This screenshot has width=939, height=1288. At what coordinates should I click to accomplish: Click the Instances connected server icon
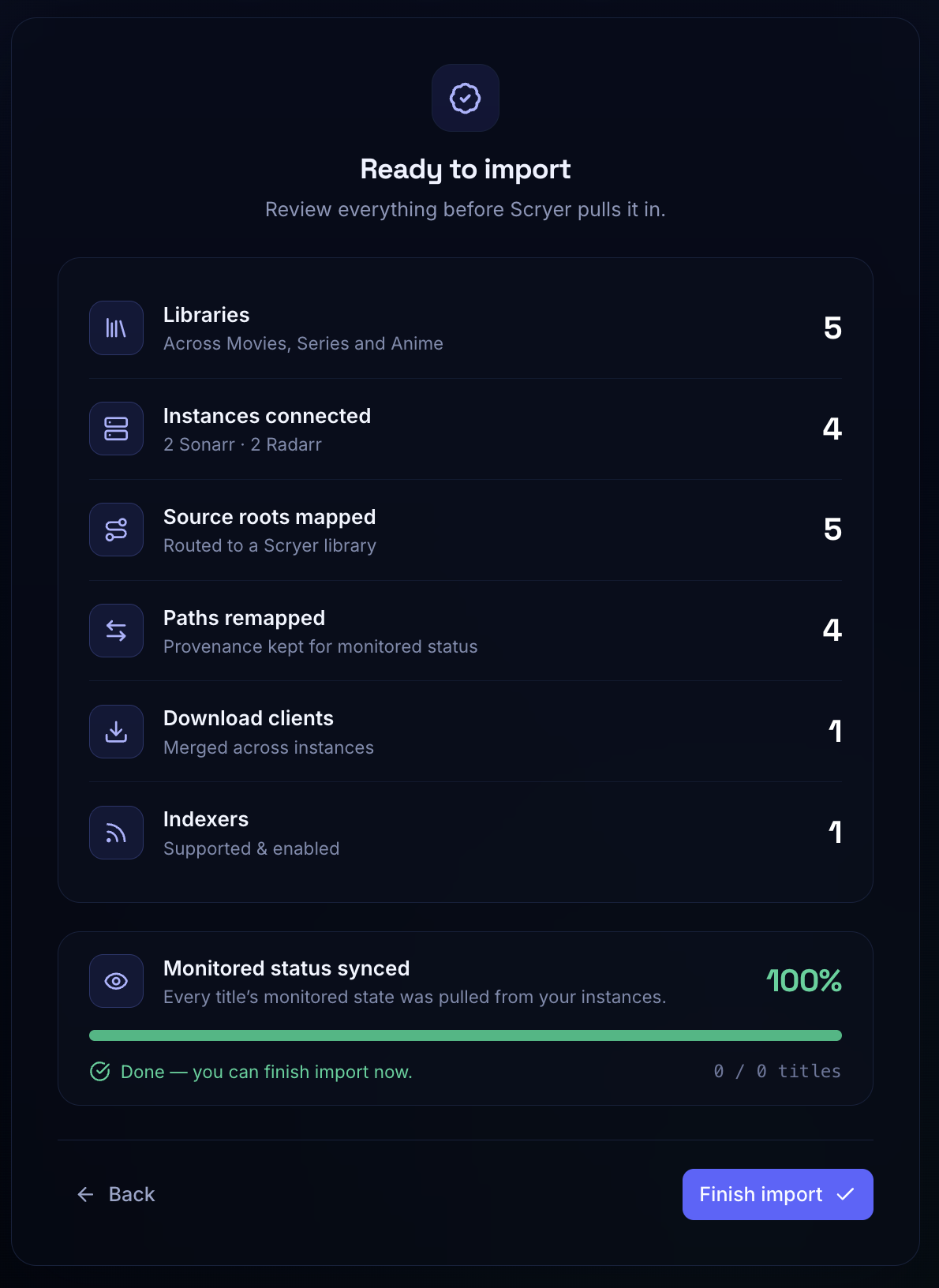pos(116,429)
